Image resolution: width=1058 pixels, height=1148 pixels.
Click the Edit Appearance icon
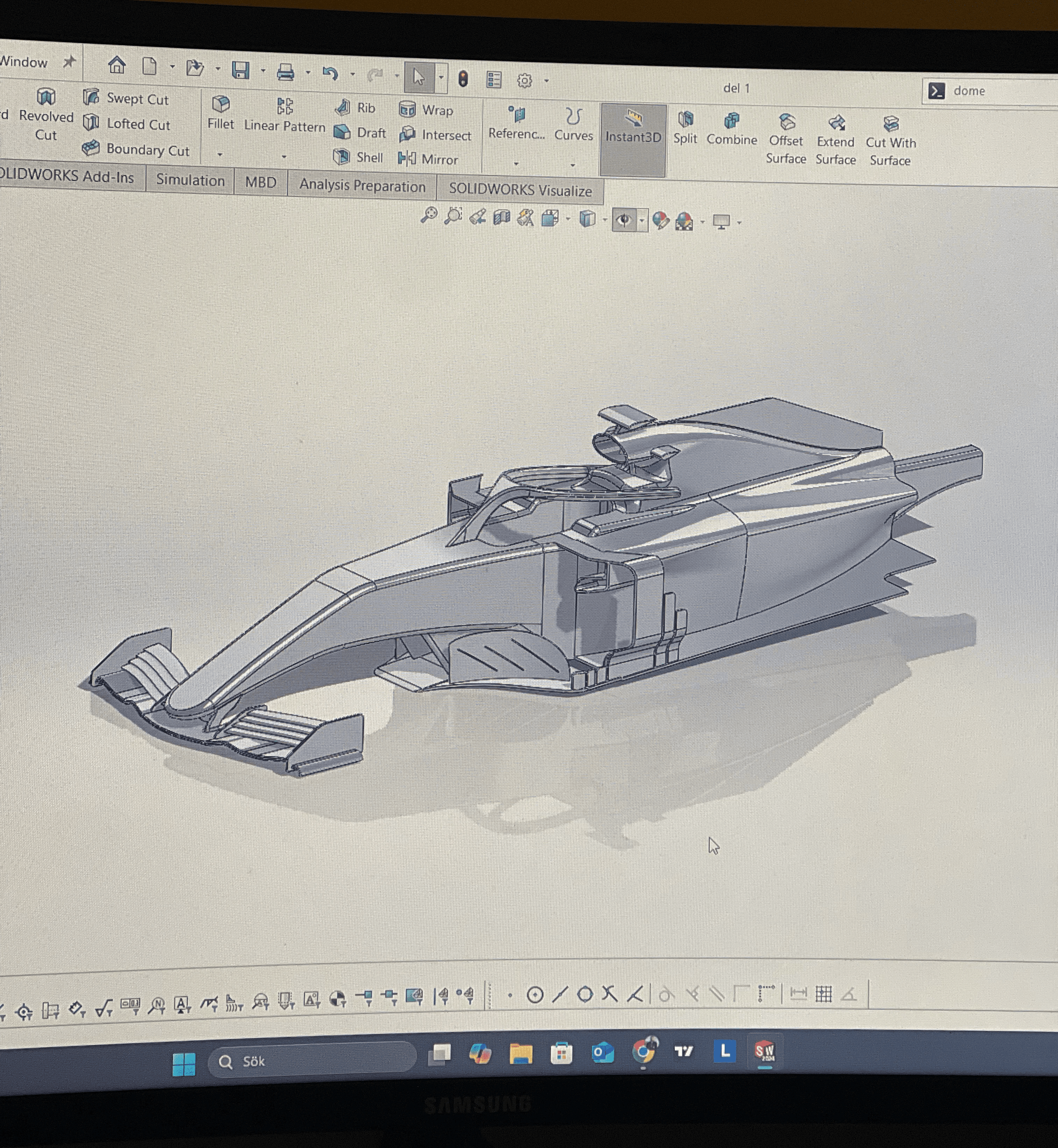point(660,220)
